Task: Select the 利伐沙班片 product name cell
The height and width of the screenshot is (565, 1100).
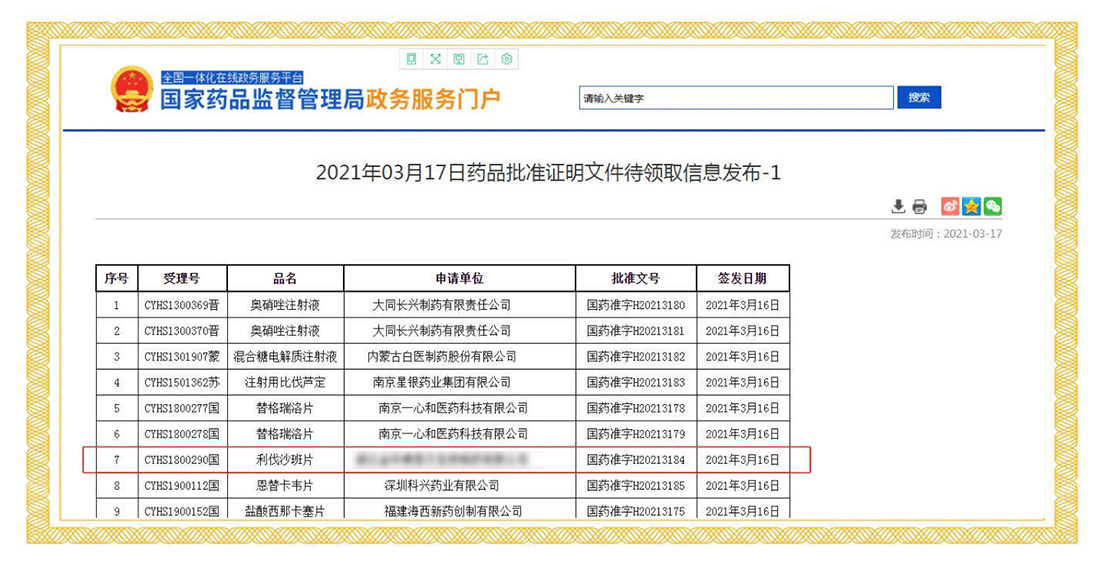Action: (285, 460)
